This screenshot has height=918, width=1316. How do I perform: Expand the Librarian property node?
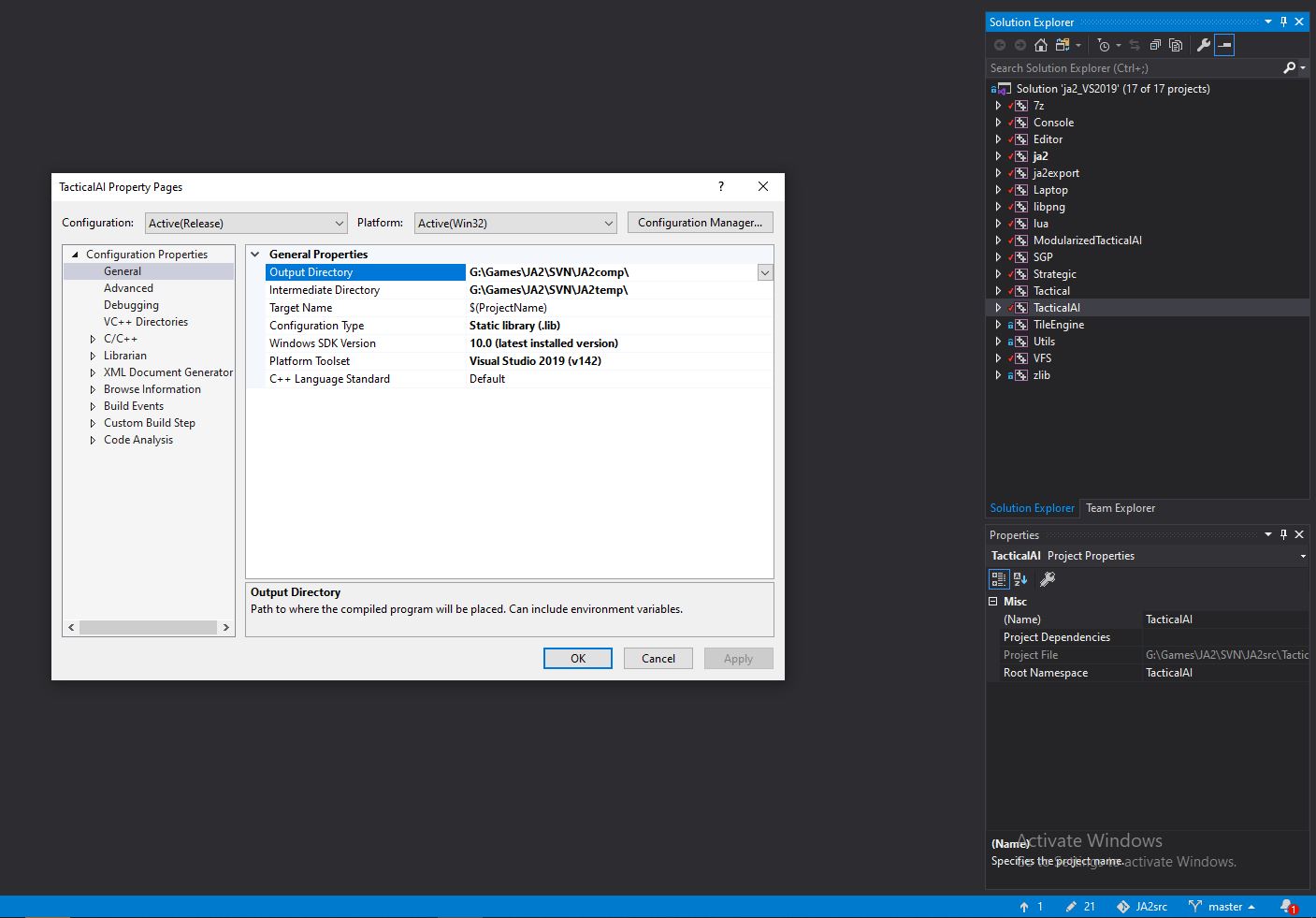[93, 356]
